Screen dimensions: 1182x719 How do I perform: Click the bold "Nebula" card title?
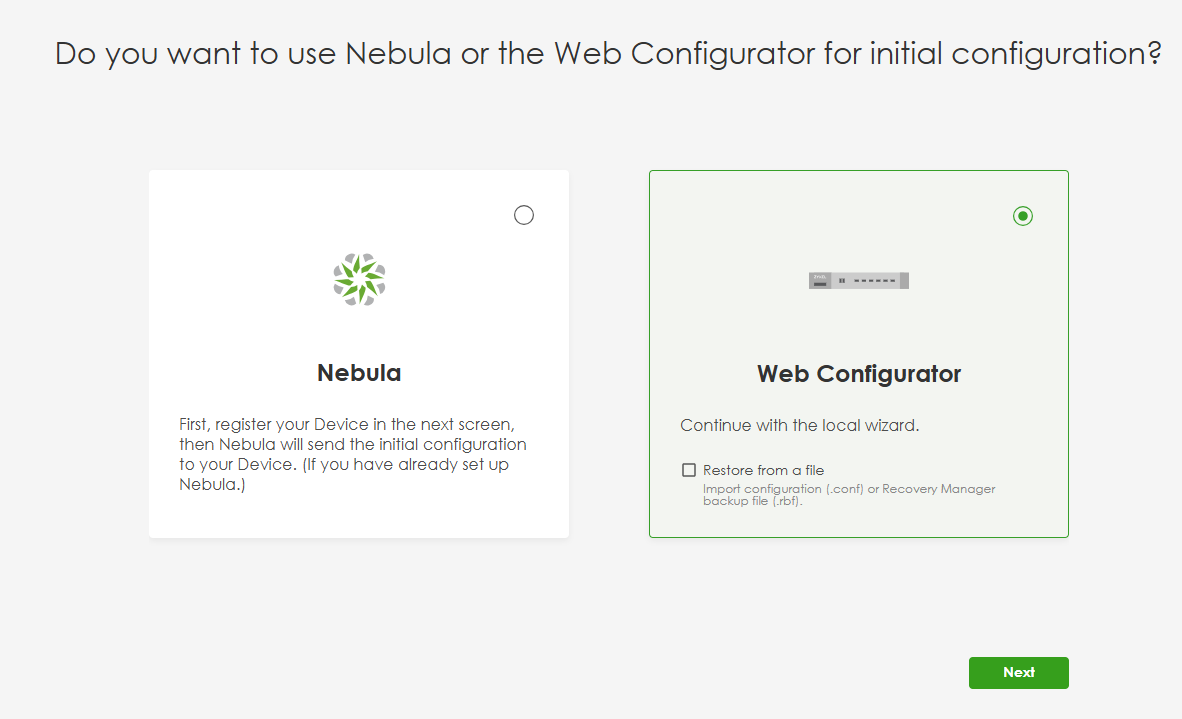coord(359,373)
